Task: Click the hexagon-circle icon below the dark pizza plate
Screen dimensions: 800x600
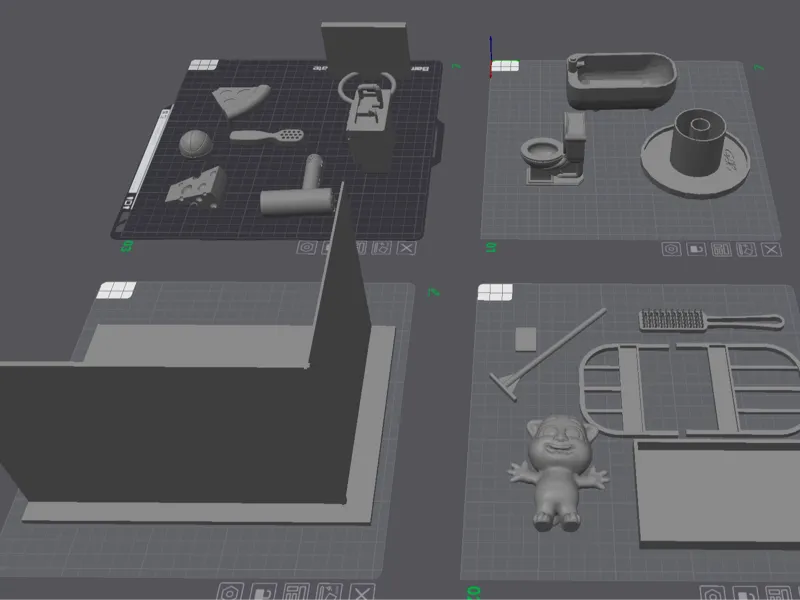Action: tap(306, 247)
